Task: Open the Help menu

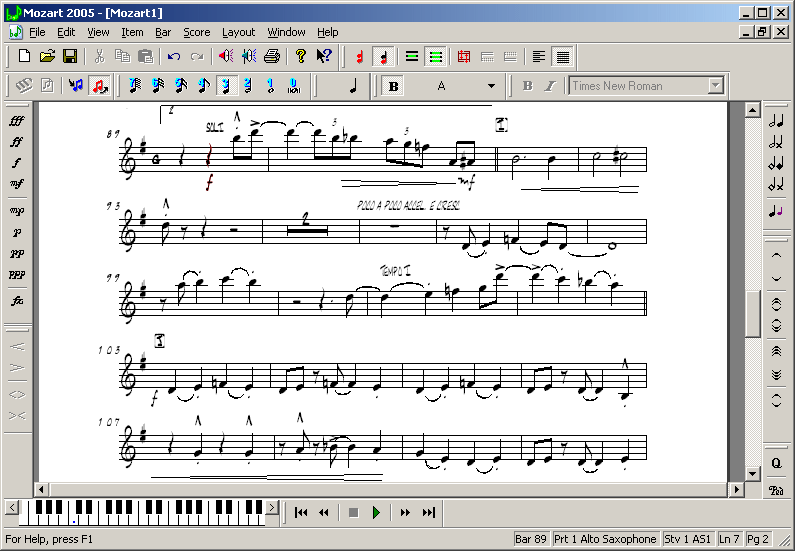Action: (x=328, y=32)
